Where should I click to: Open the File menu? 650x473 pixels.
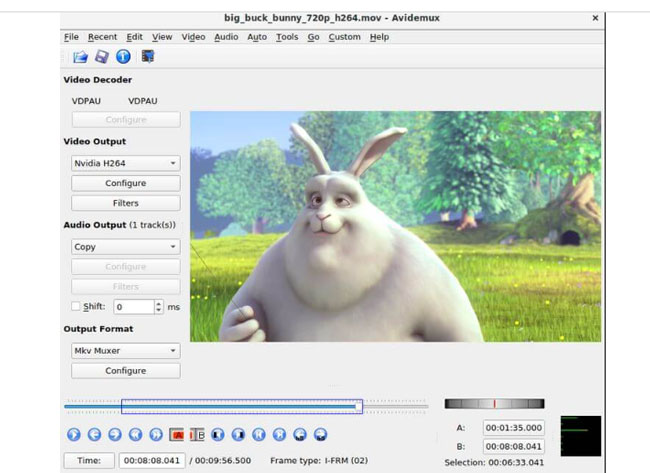[x=71, y=37]
